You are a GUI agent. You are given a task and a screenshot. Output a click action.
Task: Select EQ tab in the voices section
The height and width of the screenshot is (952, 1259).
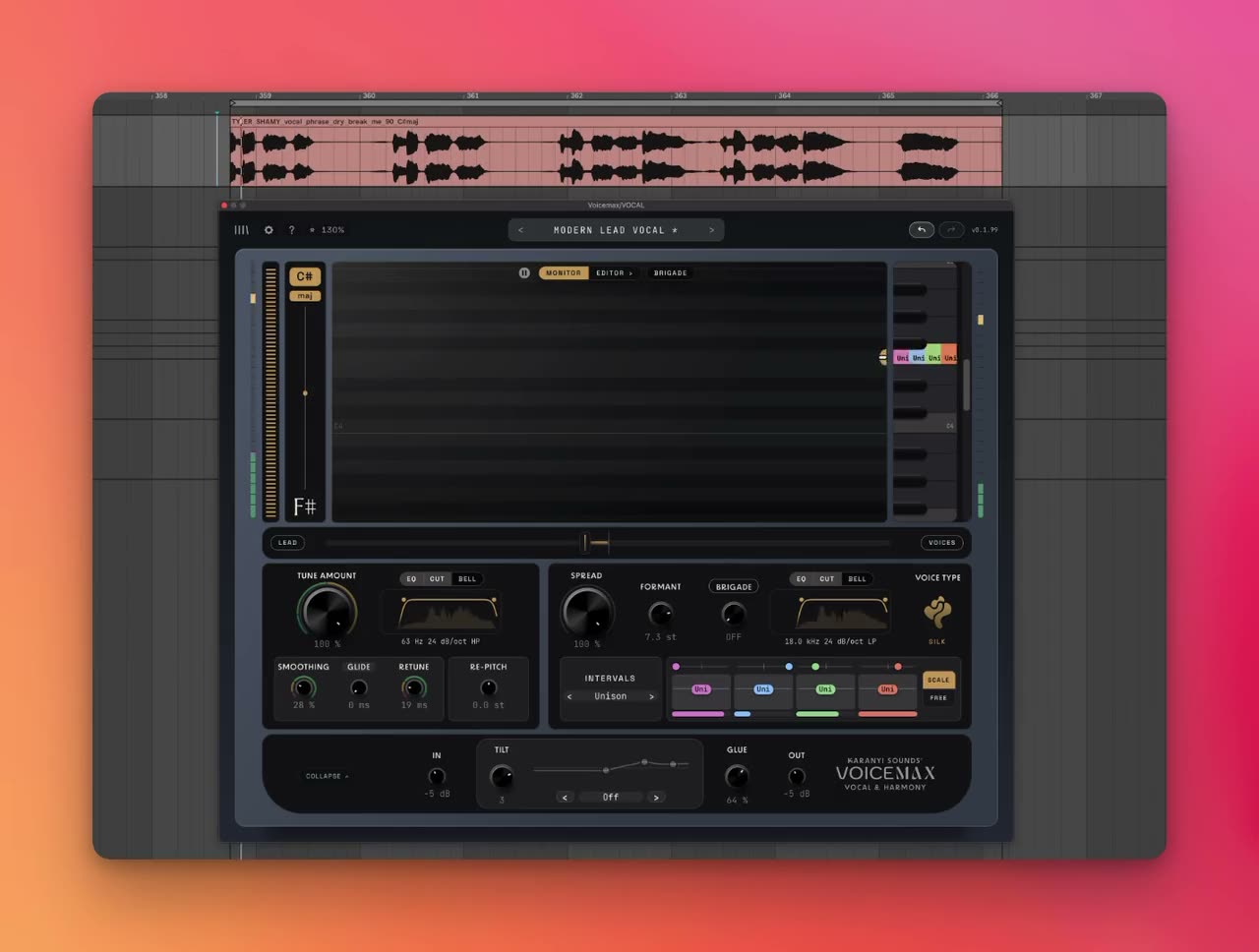point(802,579)
